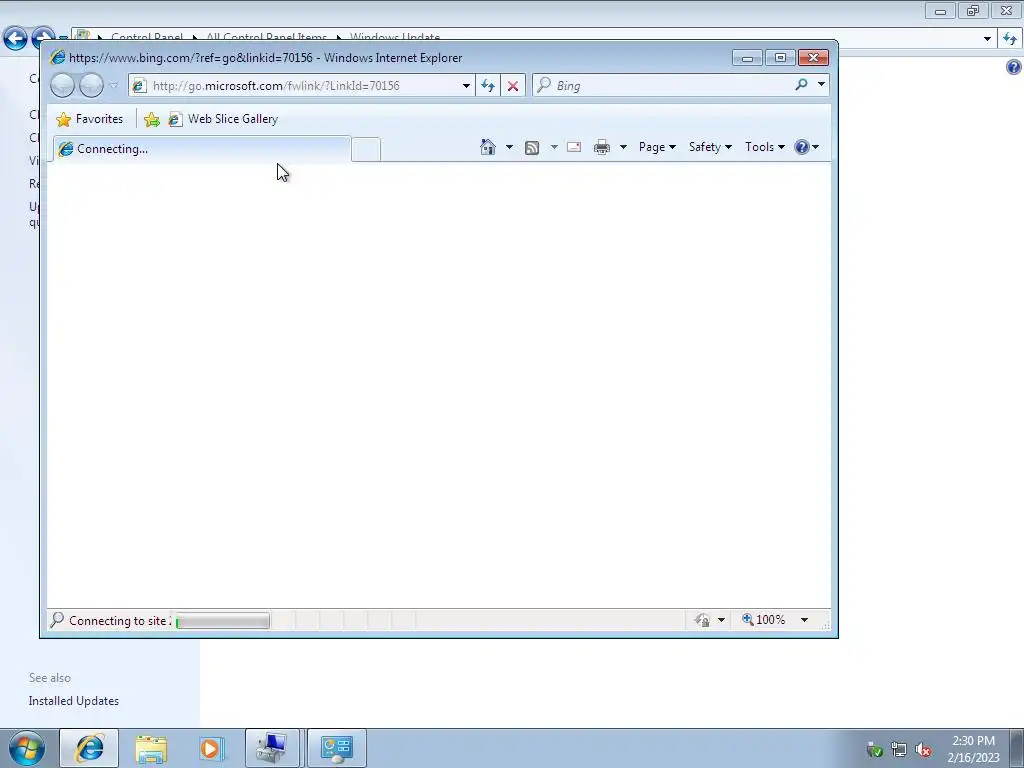Click Control Panel window Back button

point(16,38)
